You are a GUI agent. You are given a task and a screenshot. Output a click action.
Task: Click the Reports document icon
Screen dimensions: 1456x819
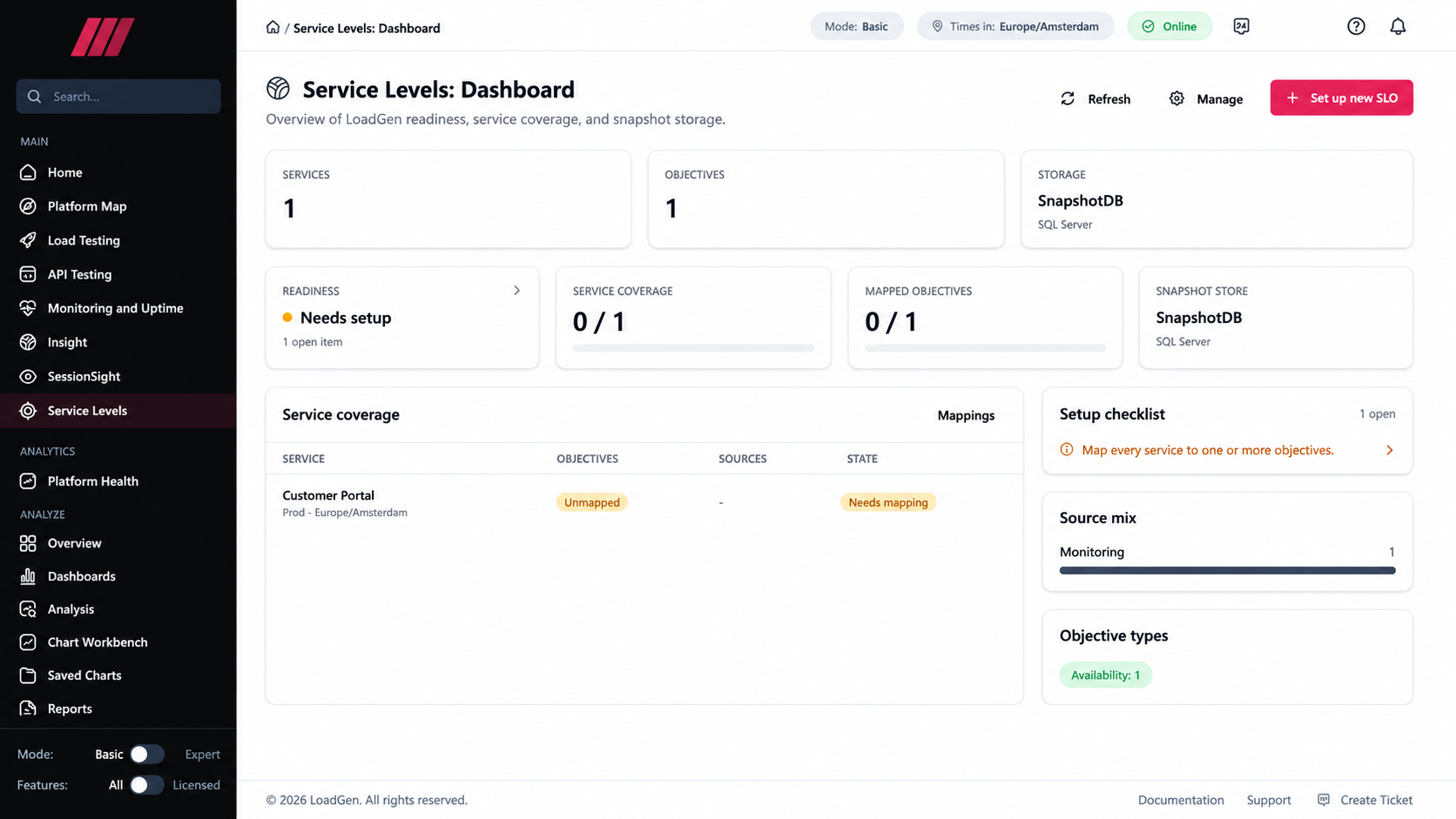click(28, 708)
